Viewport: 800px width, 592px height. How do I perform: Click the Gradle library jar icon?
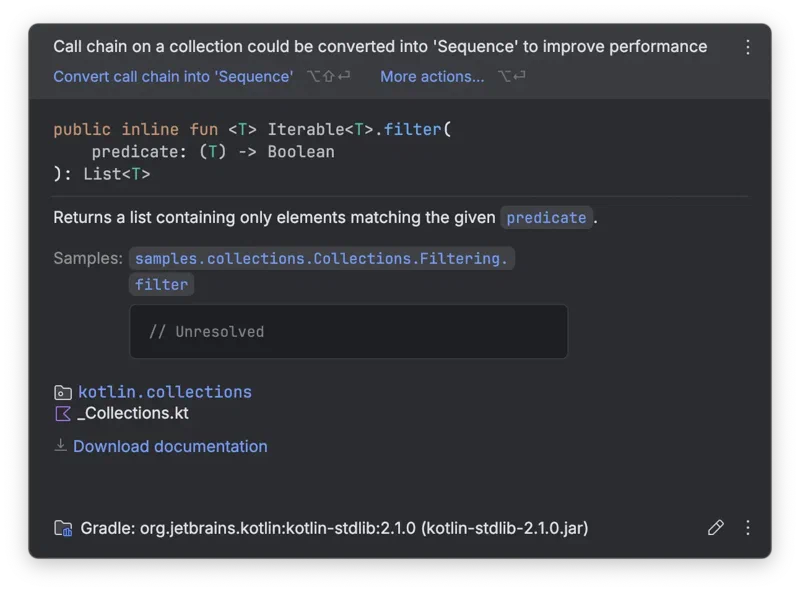coord(62,528)
